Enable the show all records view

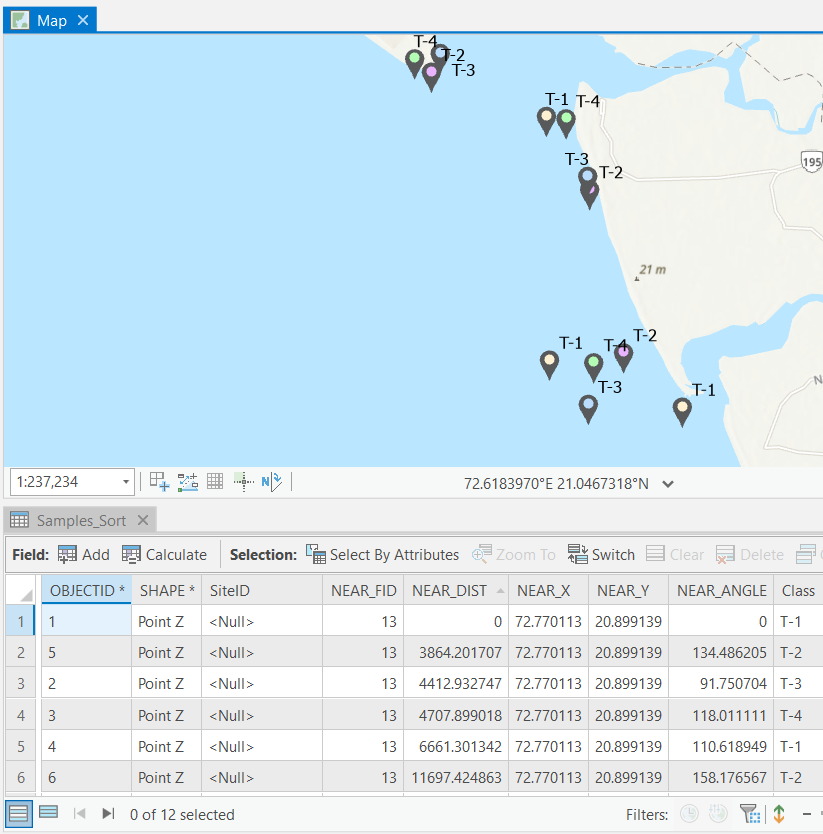[x=18, y=813]
